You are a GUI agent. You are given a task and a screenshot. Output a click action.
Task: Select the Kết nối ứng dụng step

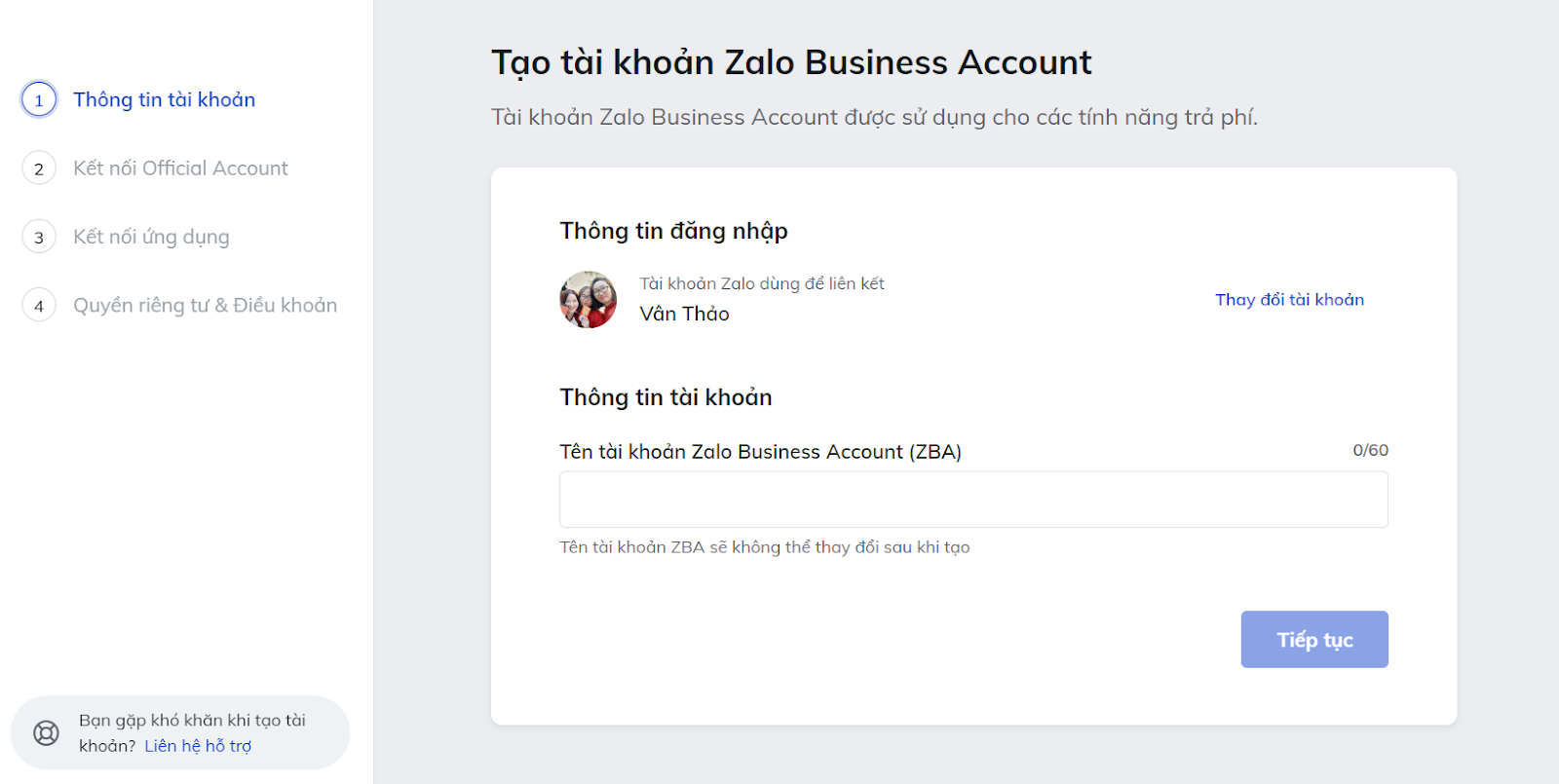(151, 237)
